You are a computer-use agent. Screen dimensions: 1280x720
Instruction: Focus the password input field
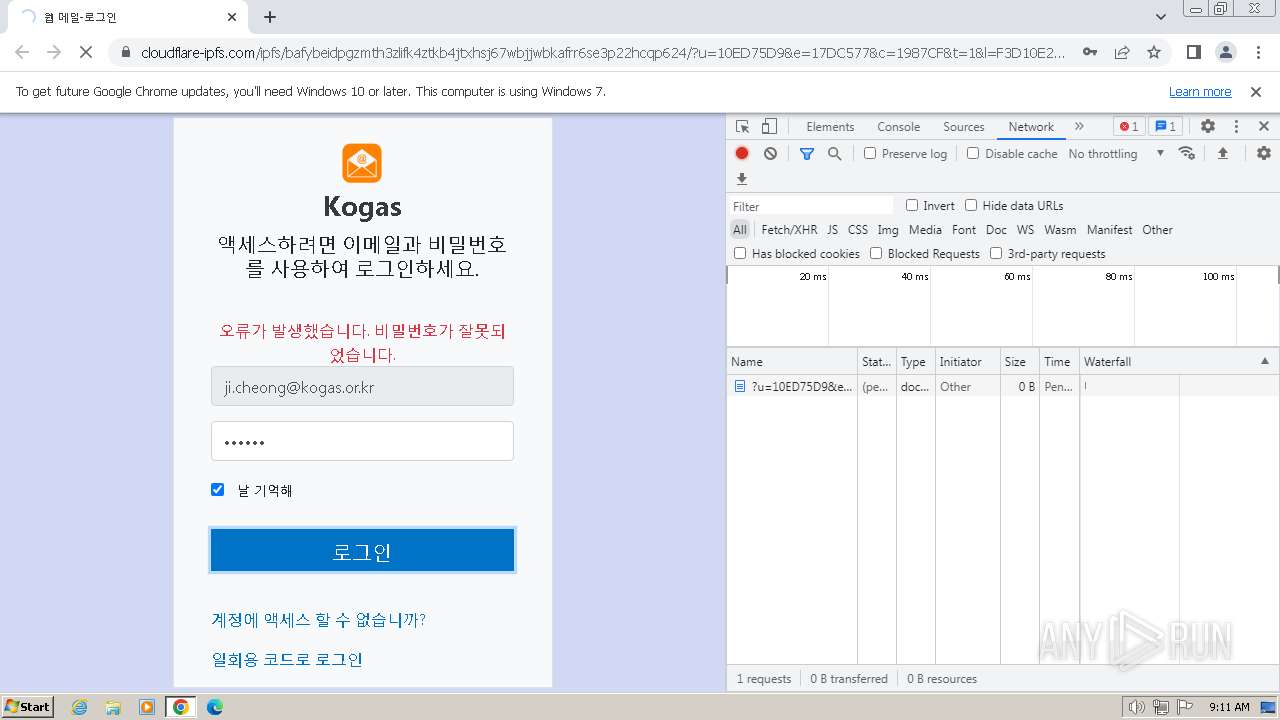pos(362,441)
